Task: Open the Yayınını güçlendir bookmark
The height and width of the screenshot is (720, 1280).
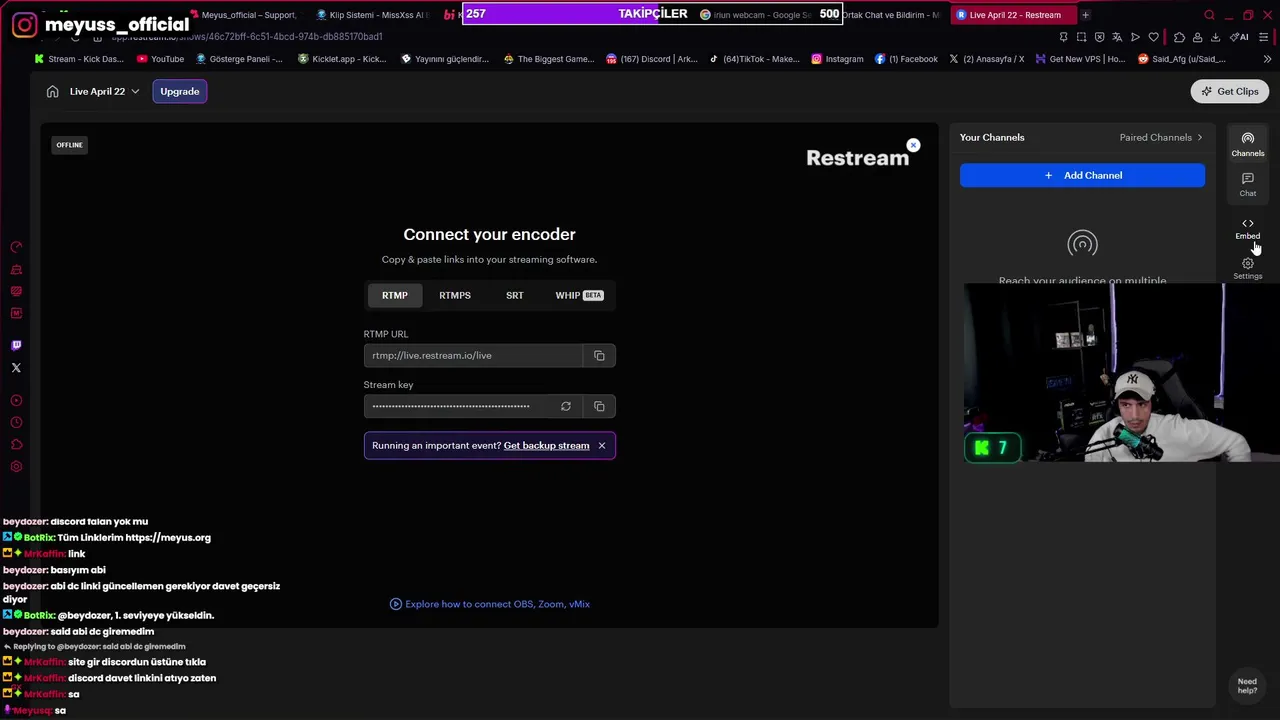Action: (445, 59)
